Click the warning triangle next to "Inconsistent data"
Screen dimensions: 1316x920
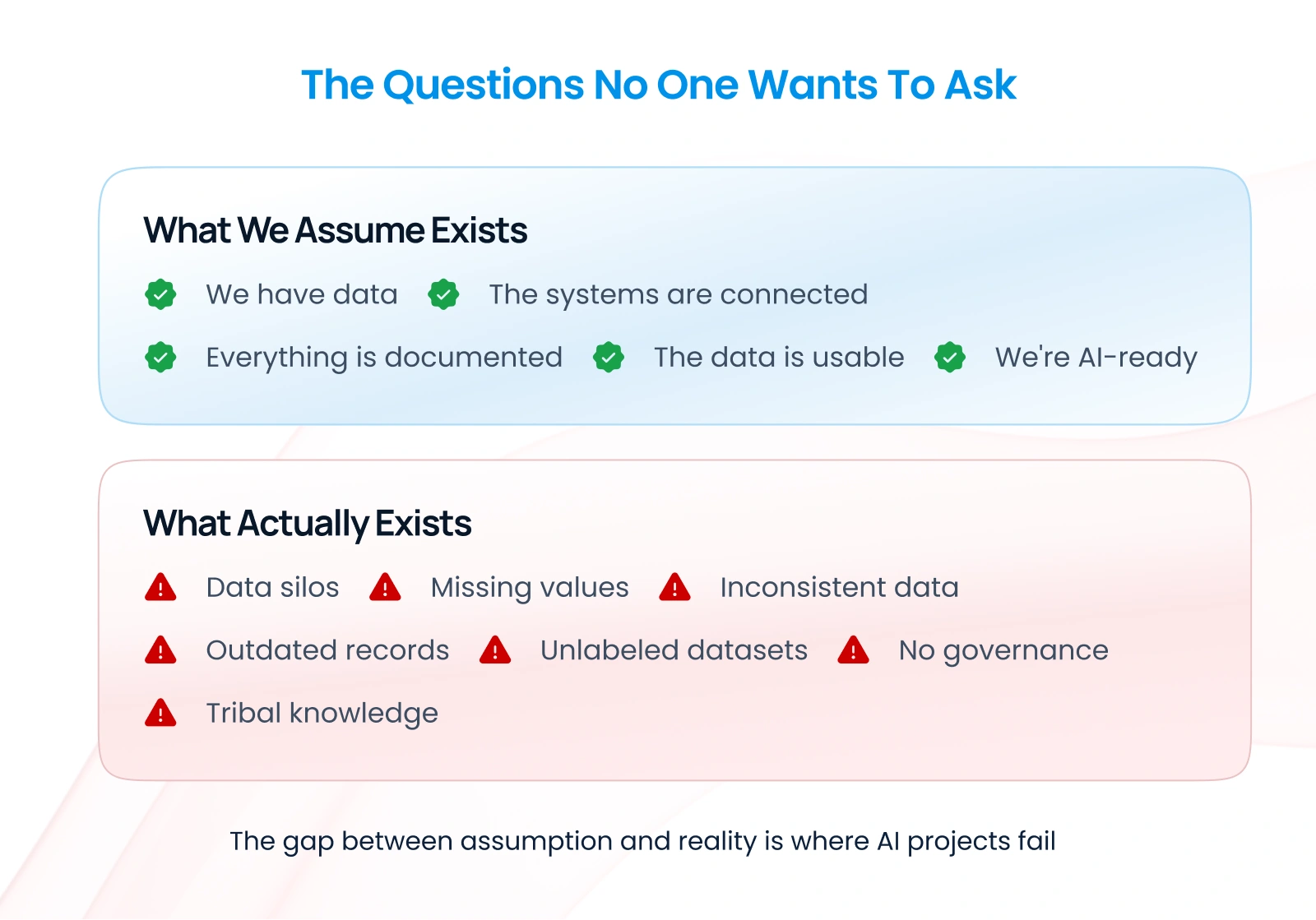click(674, 588)
